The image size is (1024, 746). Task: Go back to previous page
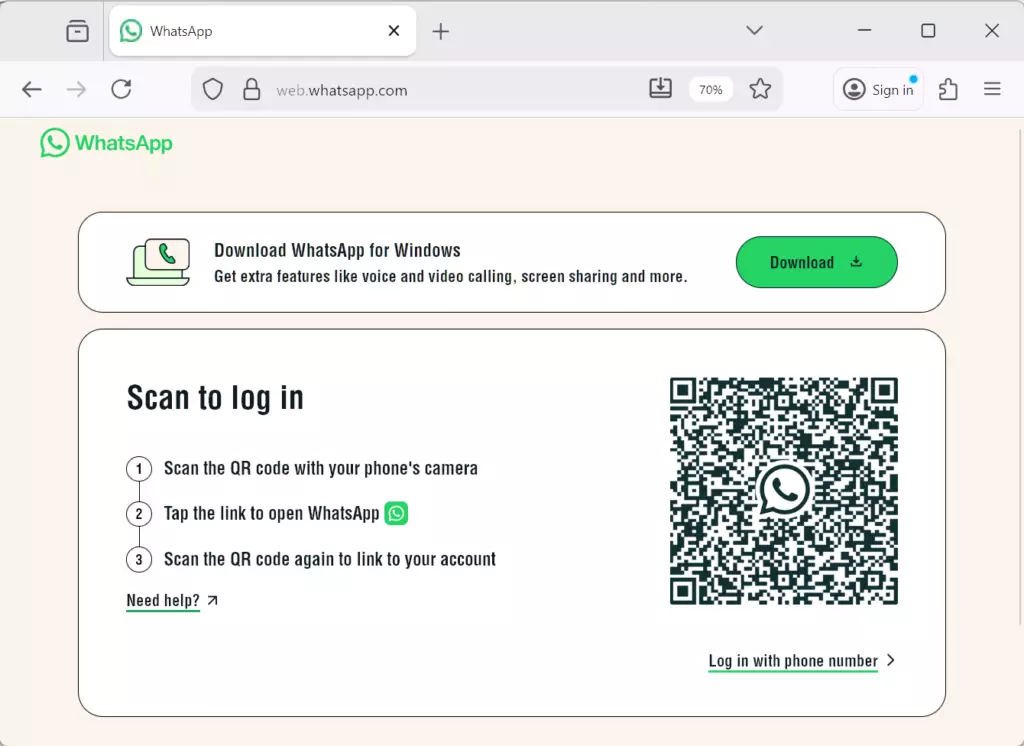32,90
